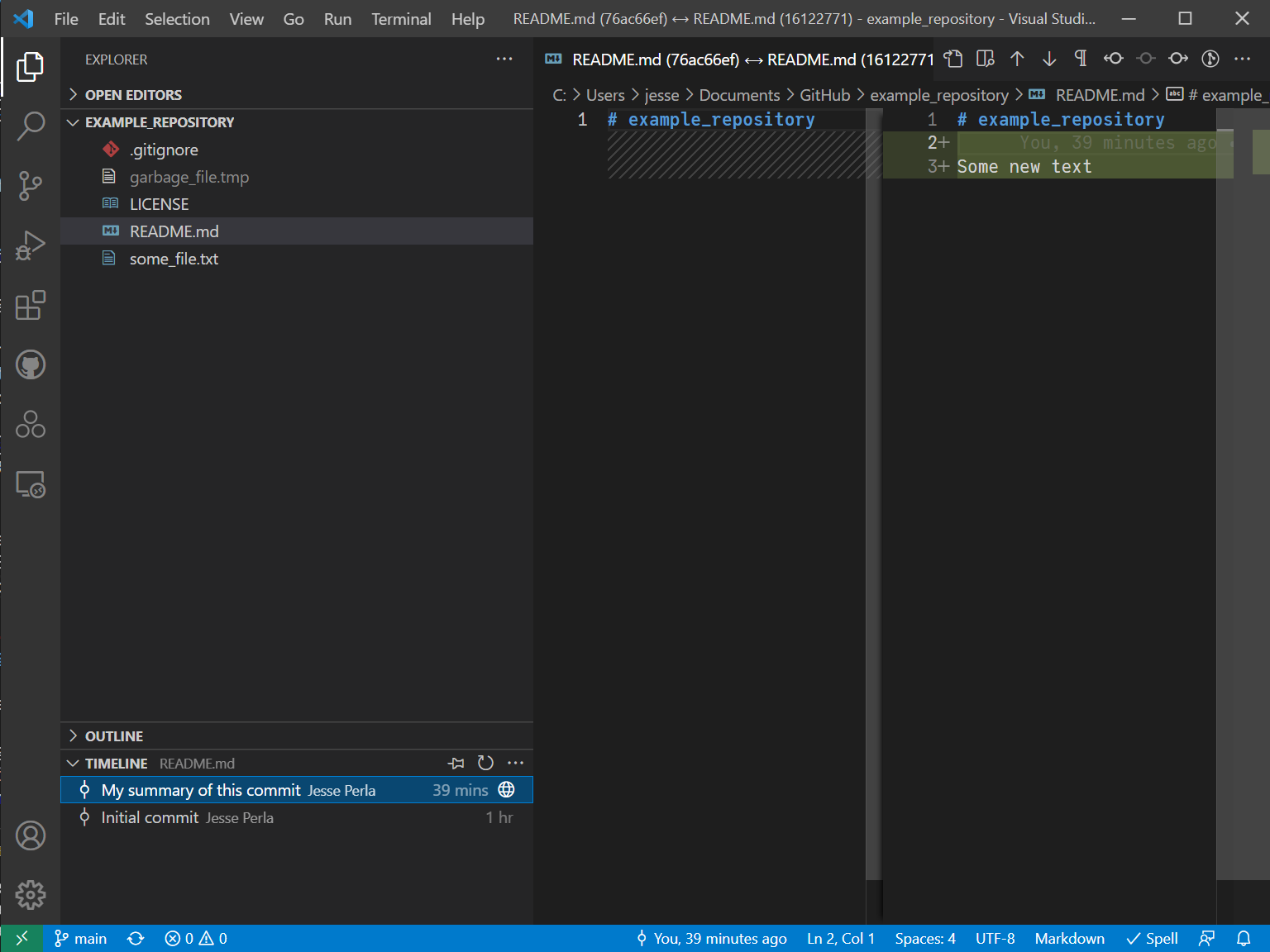This screenshot has width=1270, height=952.
Task: Change the Markdown language mode
Action: (1069, 939)
